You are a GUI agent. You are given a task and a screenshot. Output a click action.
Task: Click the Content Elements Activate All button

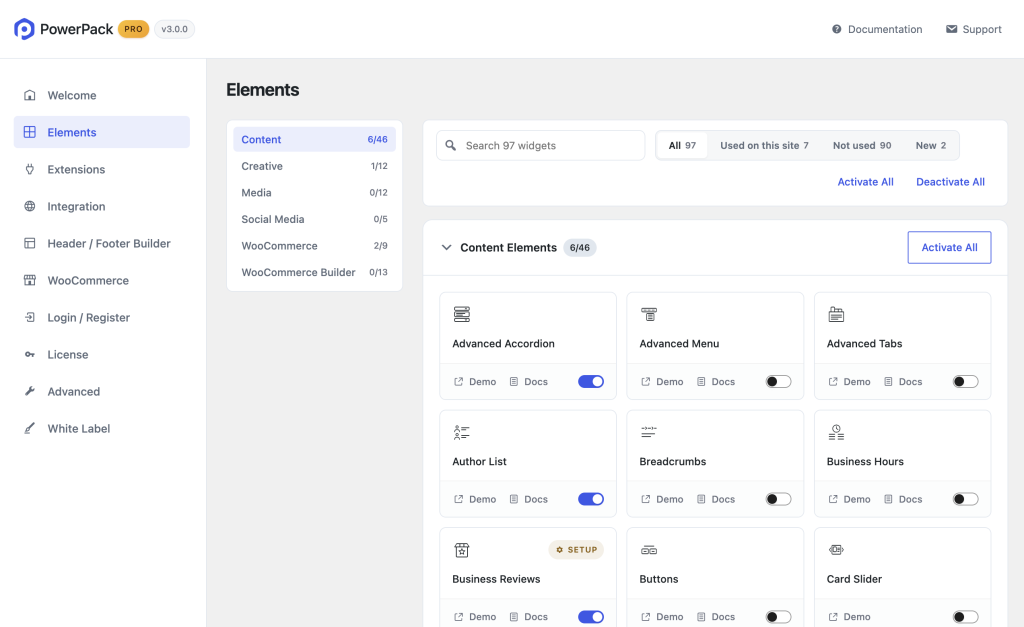click(949, 248)
